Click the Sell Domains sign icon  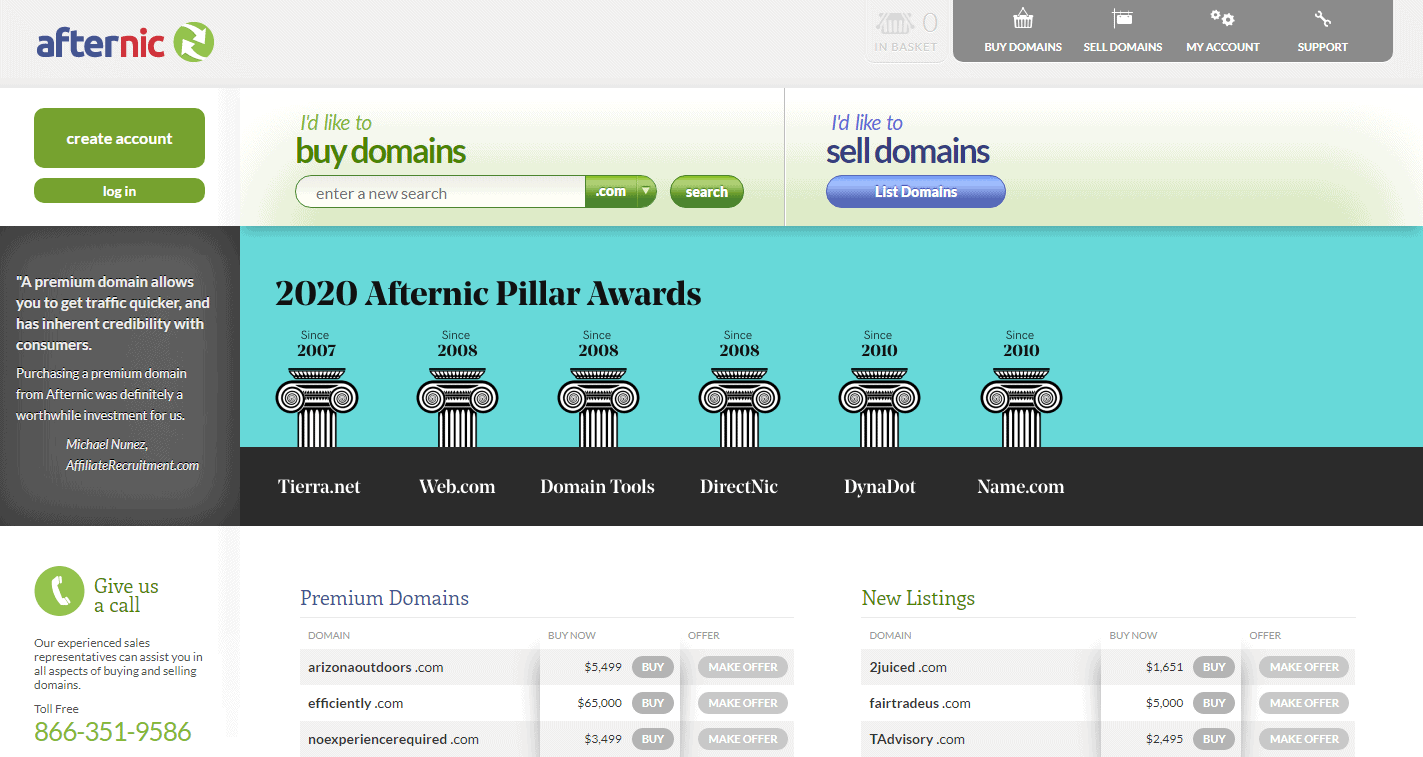tap(1122, 18)
